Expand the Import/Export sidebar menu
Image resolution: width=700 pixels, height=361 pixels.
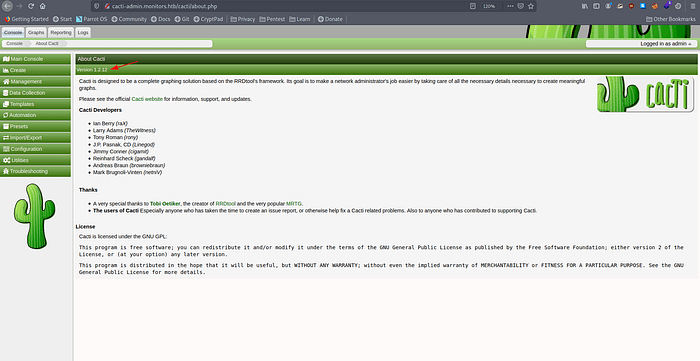[35, 138]
